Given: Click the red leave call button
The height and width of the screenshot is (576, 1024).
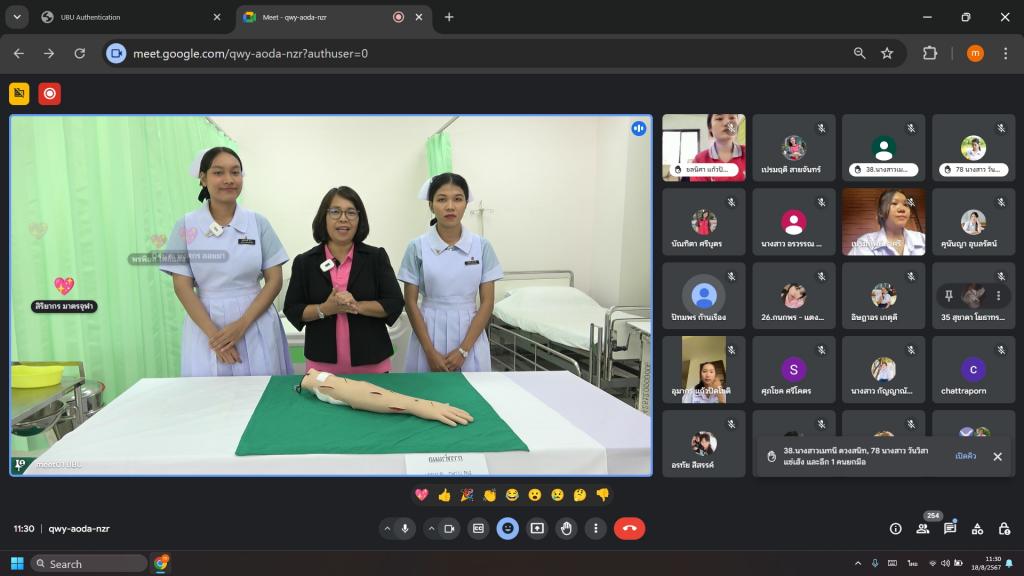Looking at the screenshot, I should coord(629,528).
